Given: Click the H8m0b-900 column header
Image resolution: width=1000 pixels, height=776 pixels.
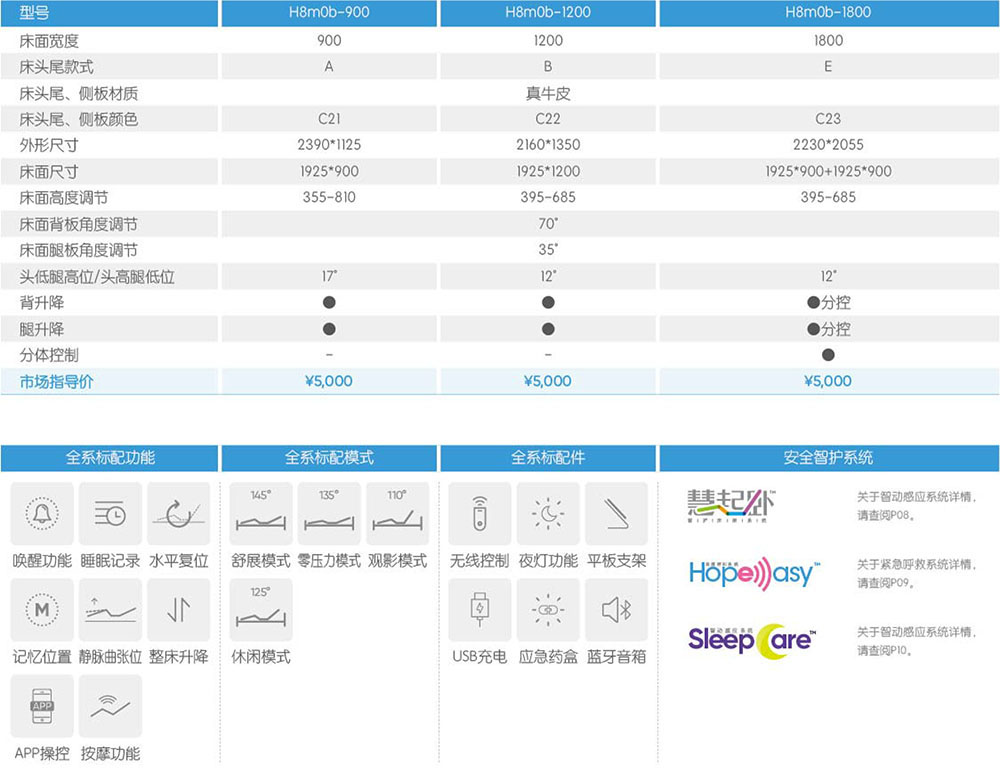Looking at the screenshot, I should [x=329, y=12].
